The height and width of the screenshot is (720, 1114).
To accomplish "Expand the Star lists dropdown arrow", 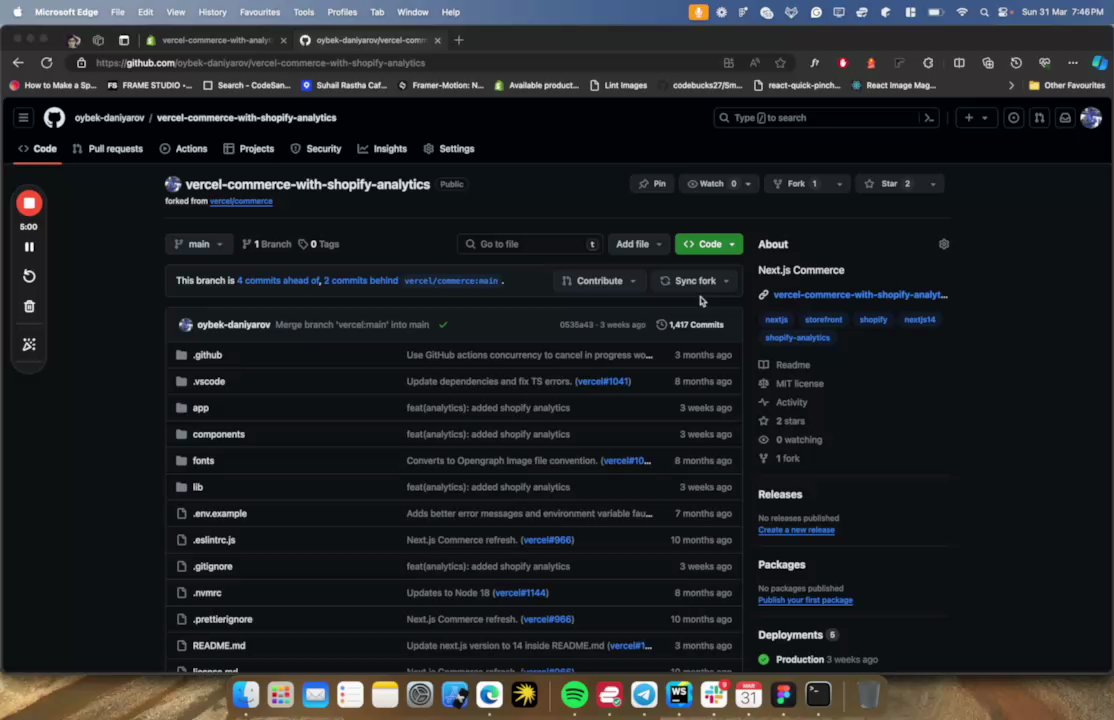I will pyautogui.click(x=932, y=184).
